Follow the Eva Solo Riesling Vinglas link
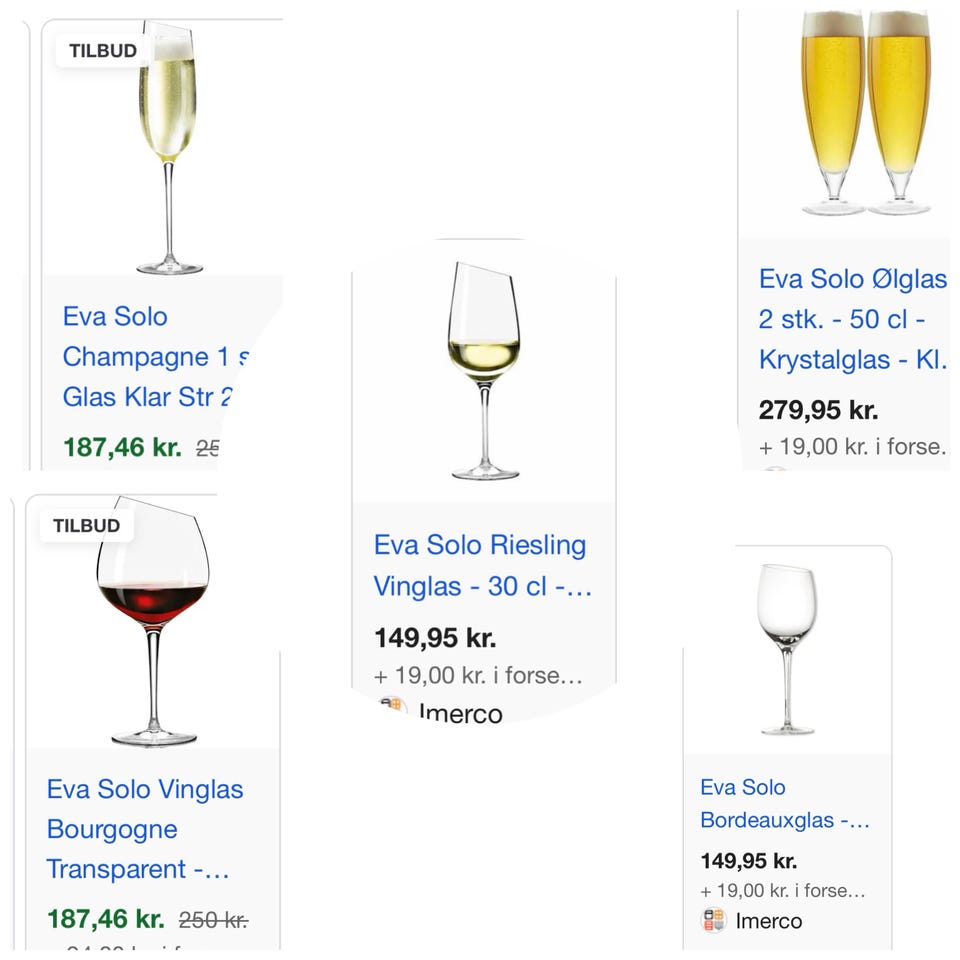 point(481,566)
